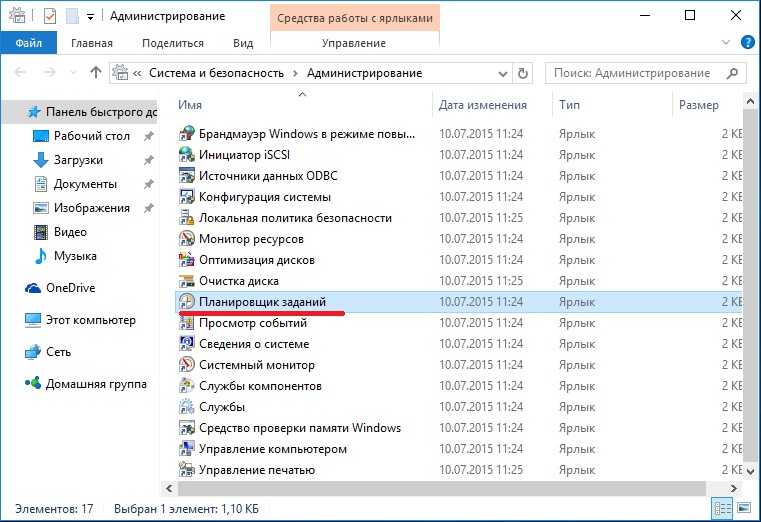Screen dimensions: 761x522
Task: Open the Файл menu
Action: coord(29,43)
